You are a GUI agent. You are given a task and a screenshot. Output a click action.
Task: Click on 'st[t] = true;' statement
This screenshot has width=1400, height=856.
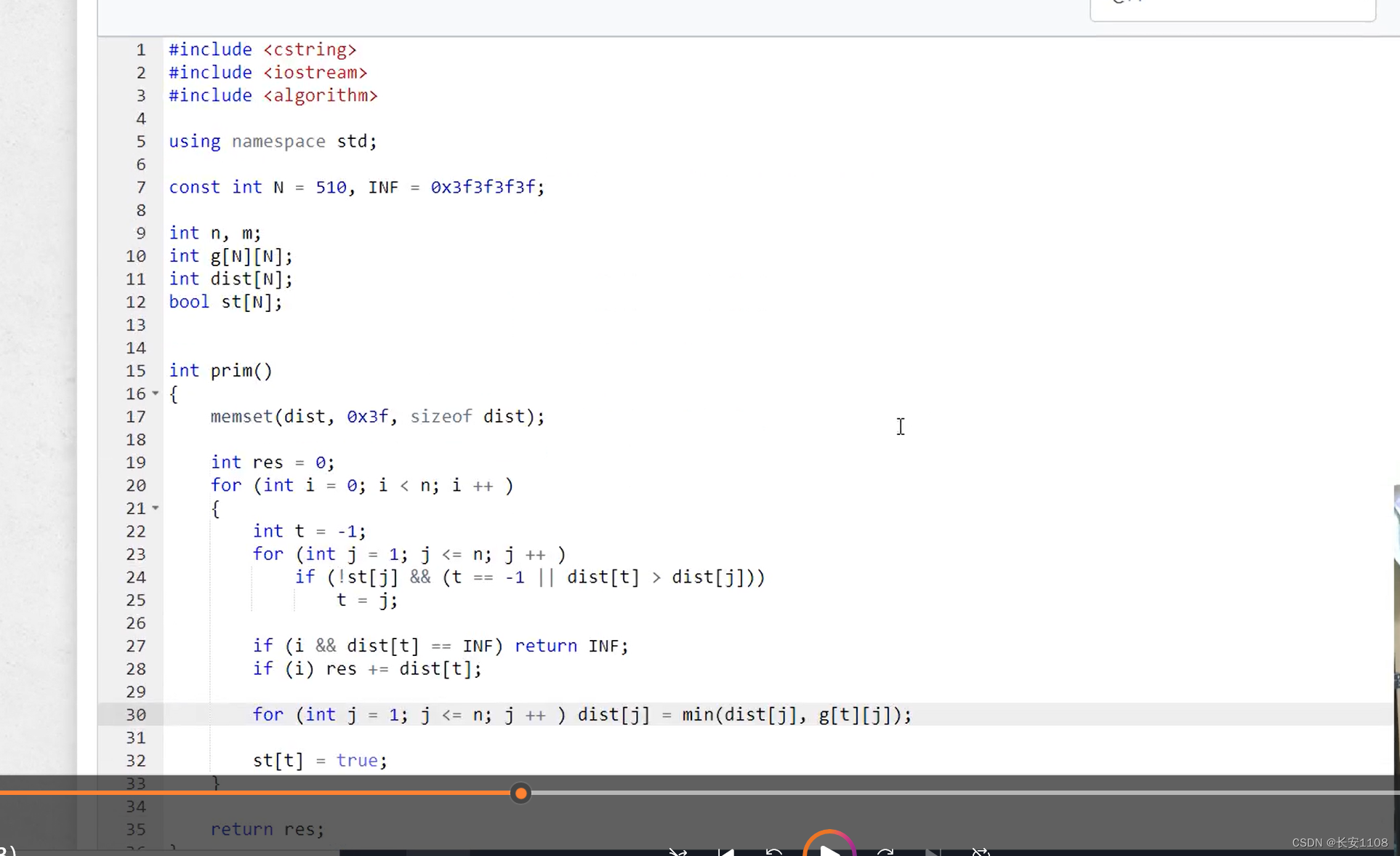pyautogui.click(x=320, y=761)
